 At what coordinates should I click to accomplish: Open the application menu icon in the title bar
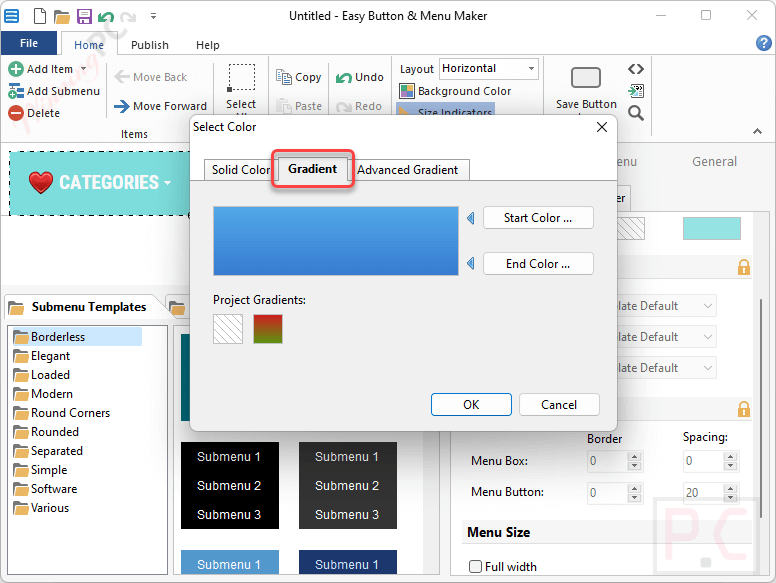click(x=11, y=16)
